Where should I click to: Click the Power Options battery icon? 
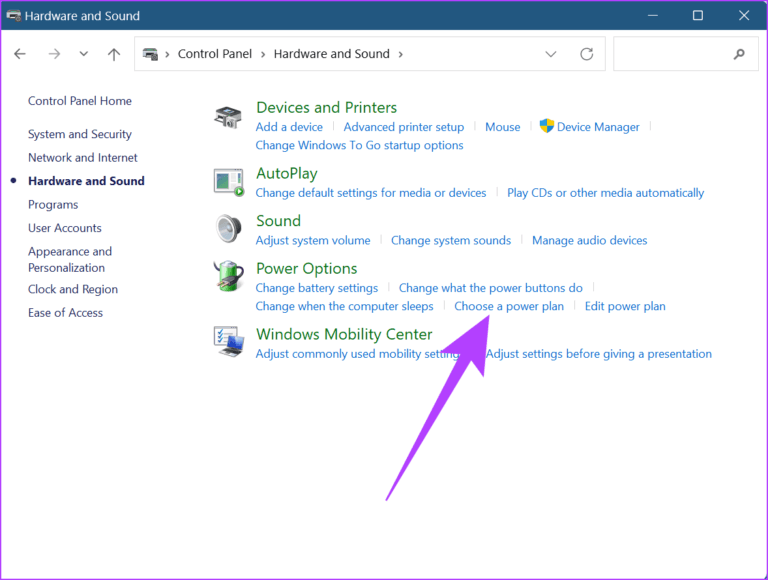[229, 276]
